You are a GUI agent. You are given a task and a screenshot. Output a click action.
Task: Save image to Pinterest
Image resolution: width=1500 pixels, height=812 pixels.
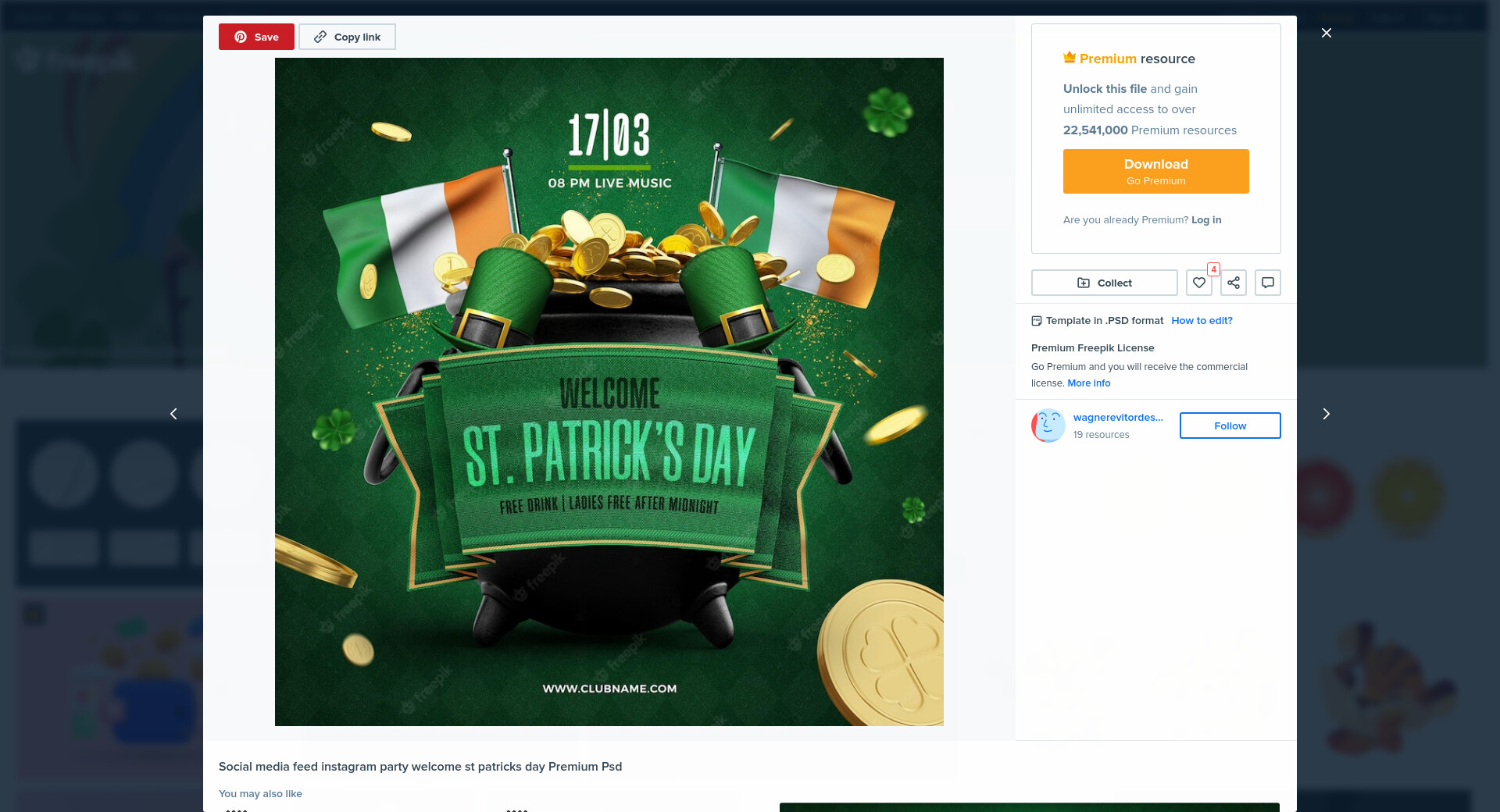(x=256, y=37)
